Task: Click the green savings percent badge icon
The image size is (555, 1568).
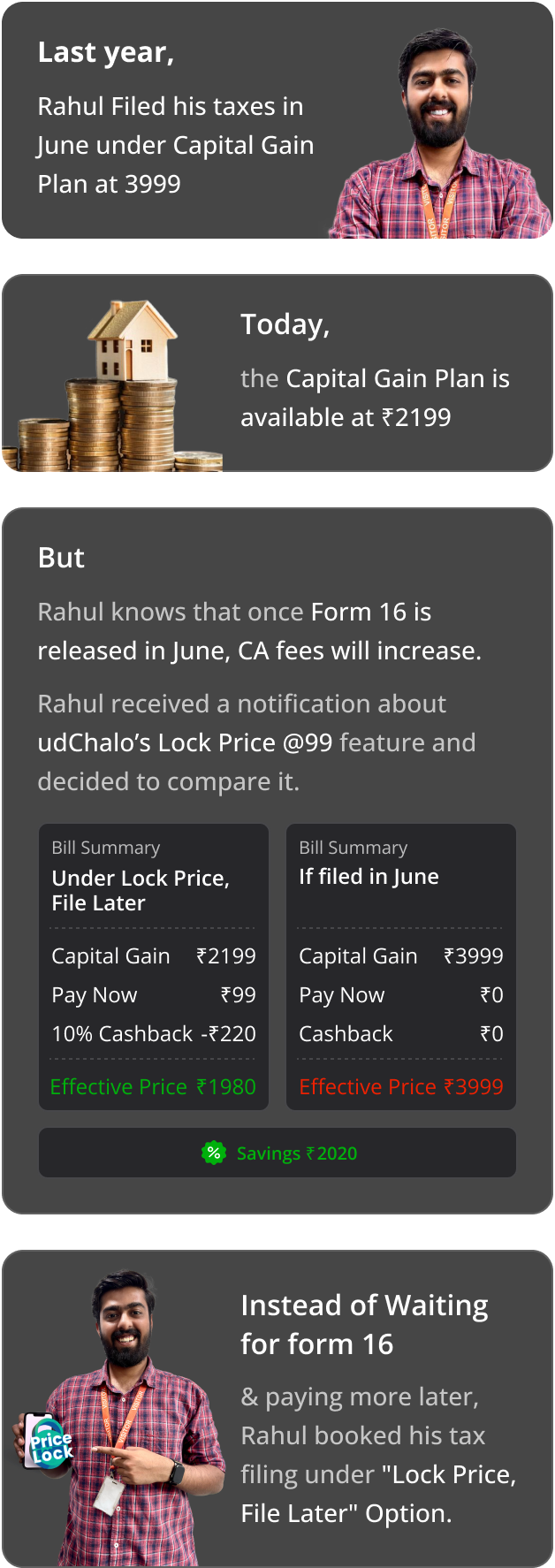Action: pos(214,1153)
